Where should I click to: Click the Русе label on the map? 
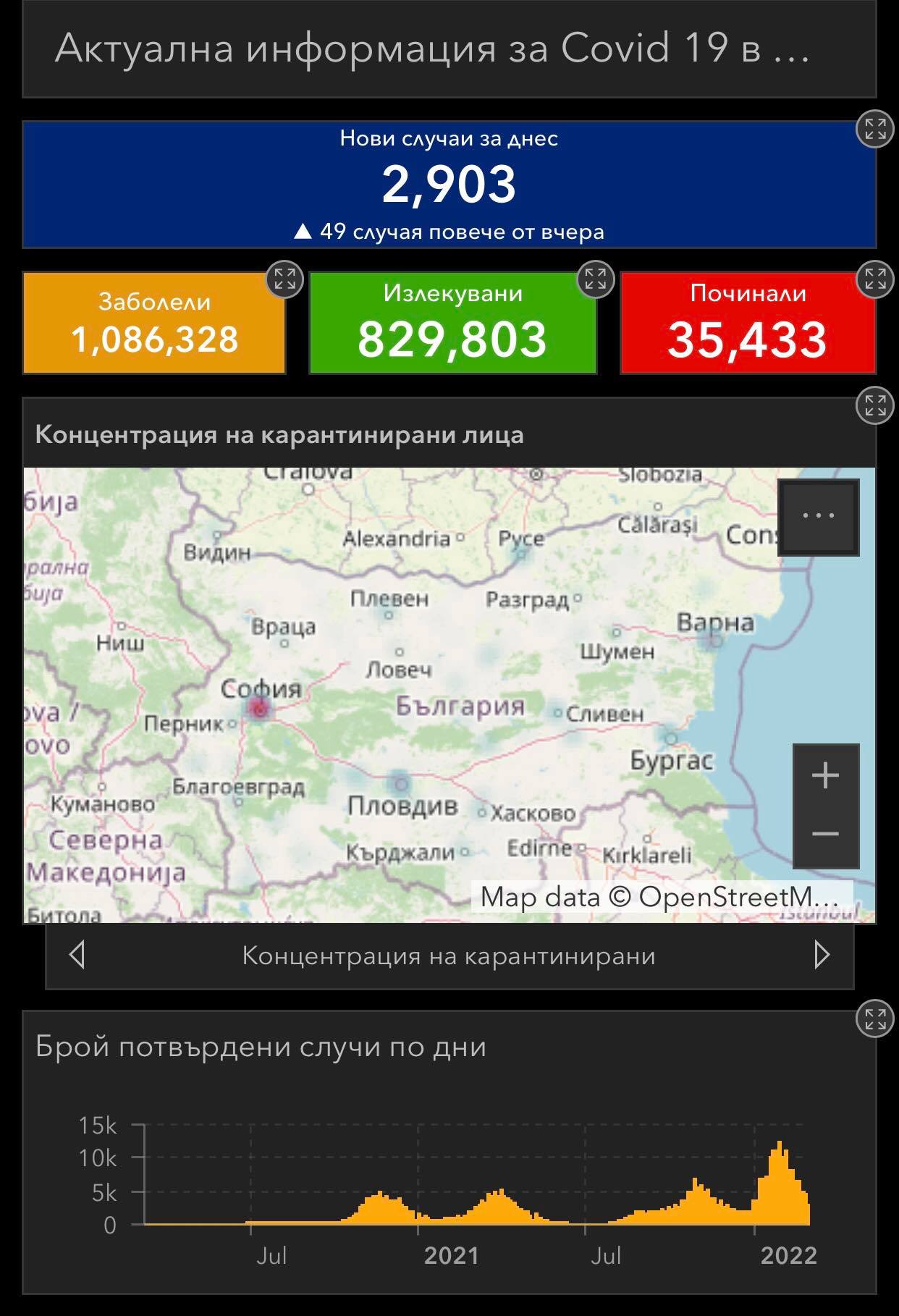[521, 539]
